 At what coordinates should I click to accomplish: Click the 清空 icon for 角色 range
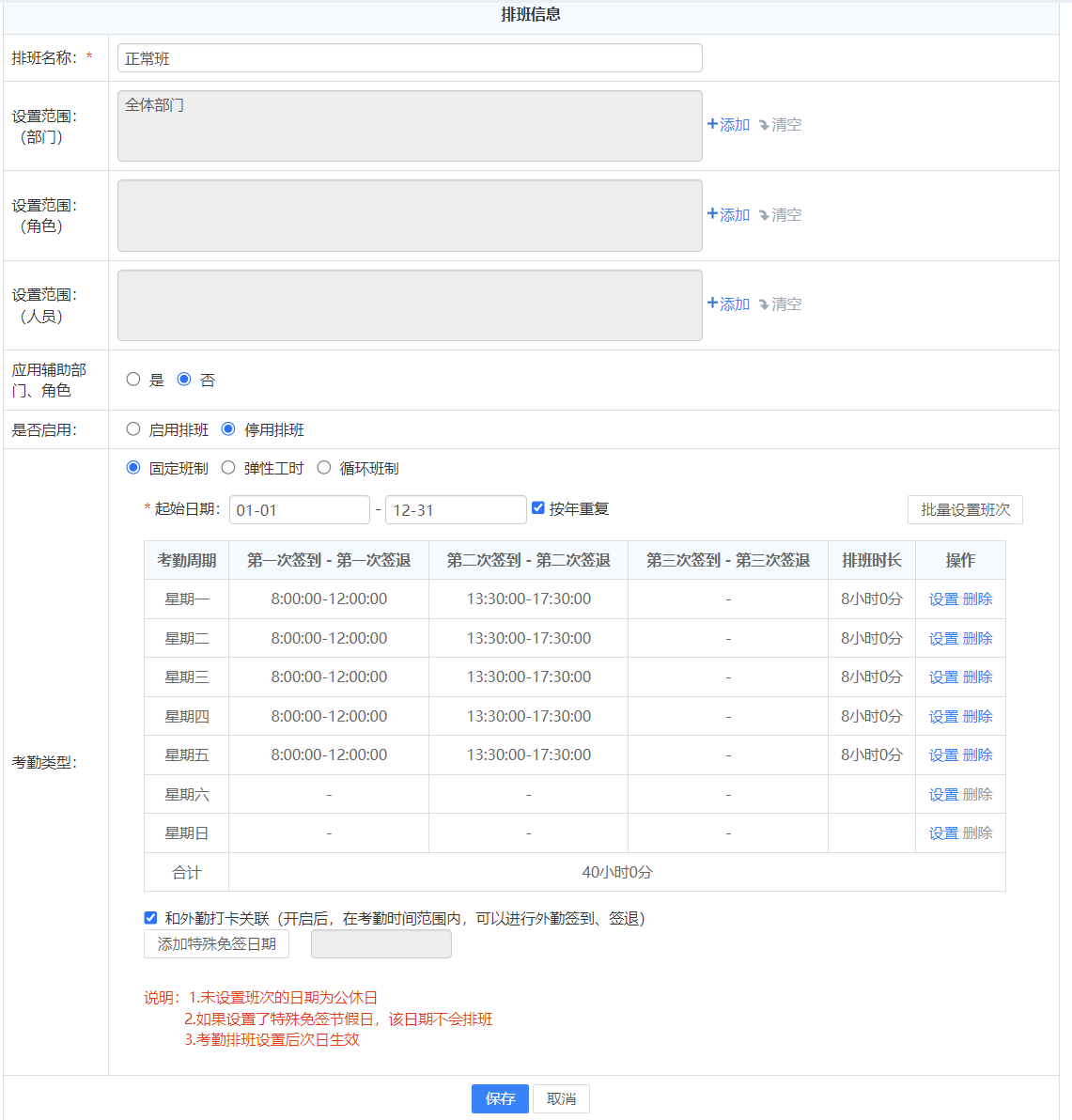pyautogui.click(x=764, y=215)
